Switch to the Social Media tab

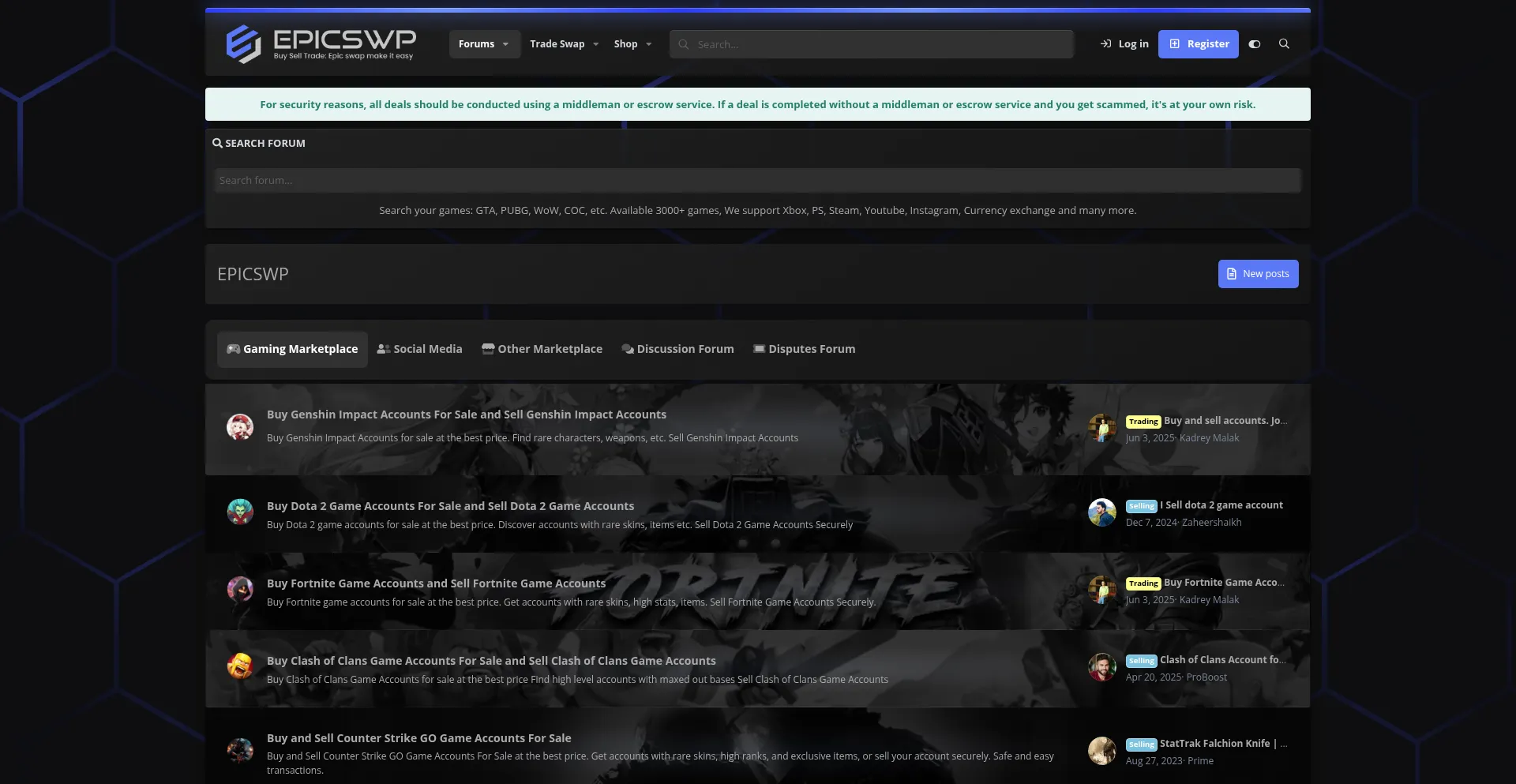coord(419,349)
